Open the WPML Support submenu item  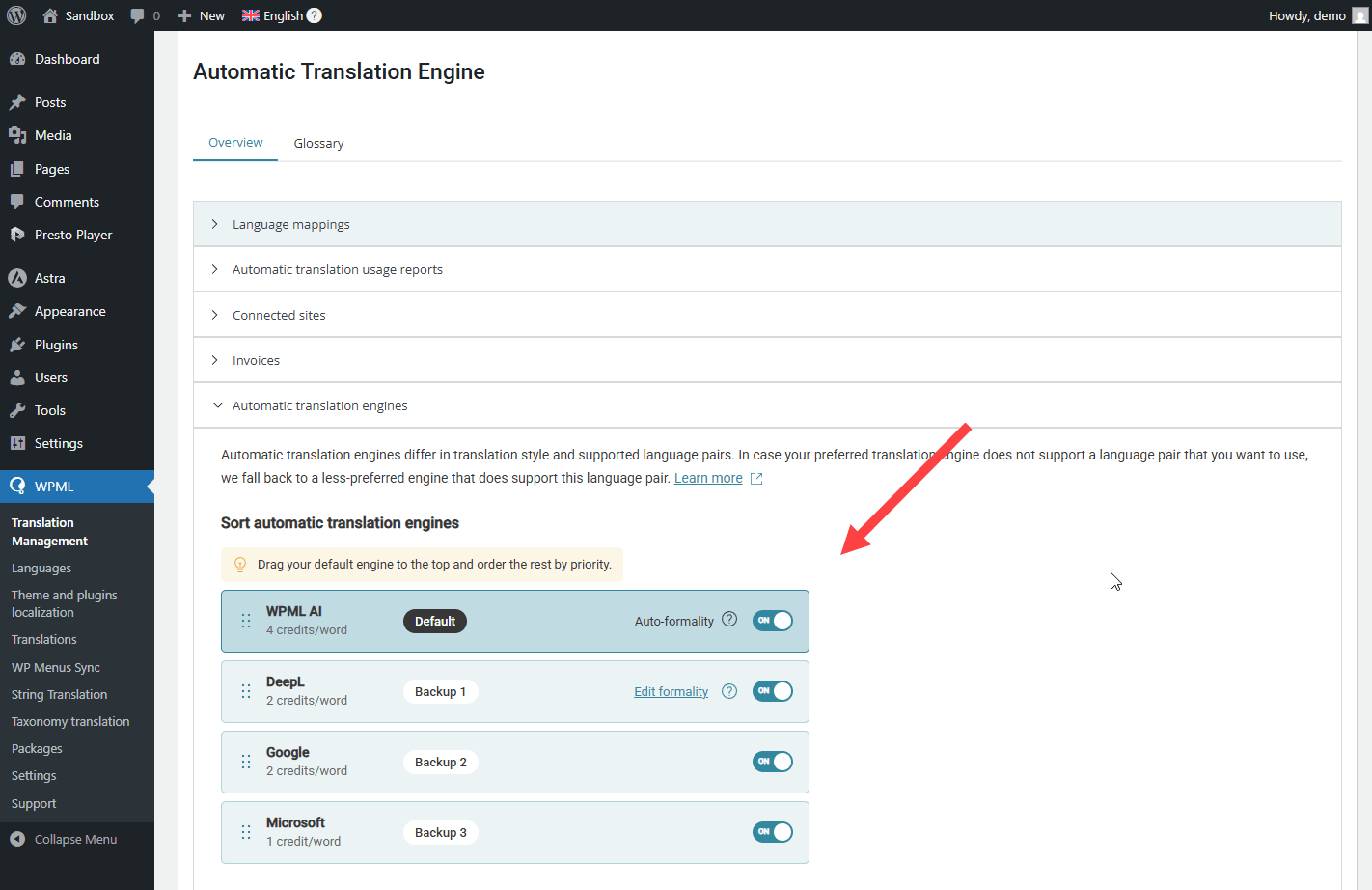[34, 804]
